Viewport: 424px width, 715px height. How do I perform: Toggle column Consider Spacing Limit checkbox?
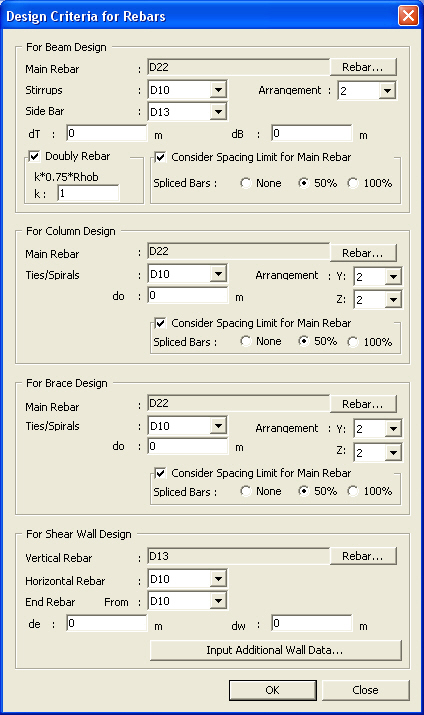point(160,323)
